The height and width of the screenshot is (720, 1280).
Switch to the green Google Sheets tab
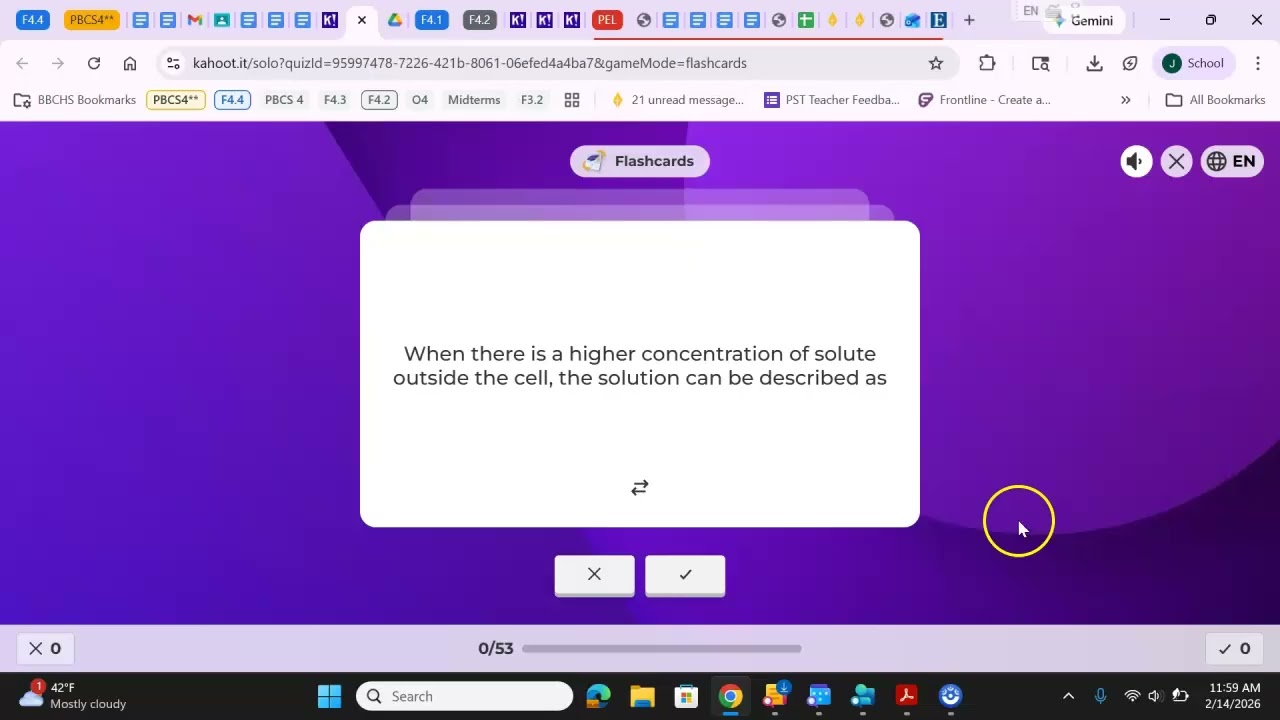[x=805, y=20]
